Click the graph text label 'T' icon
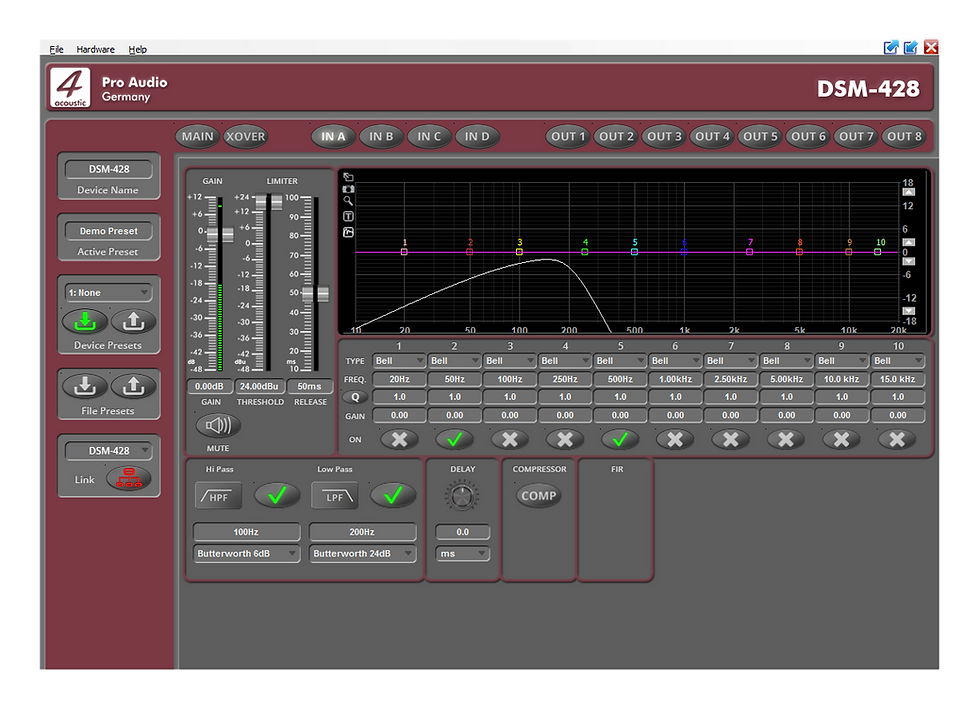 click(x=348, y=216)
